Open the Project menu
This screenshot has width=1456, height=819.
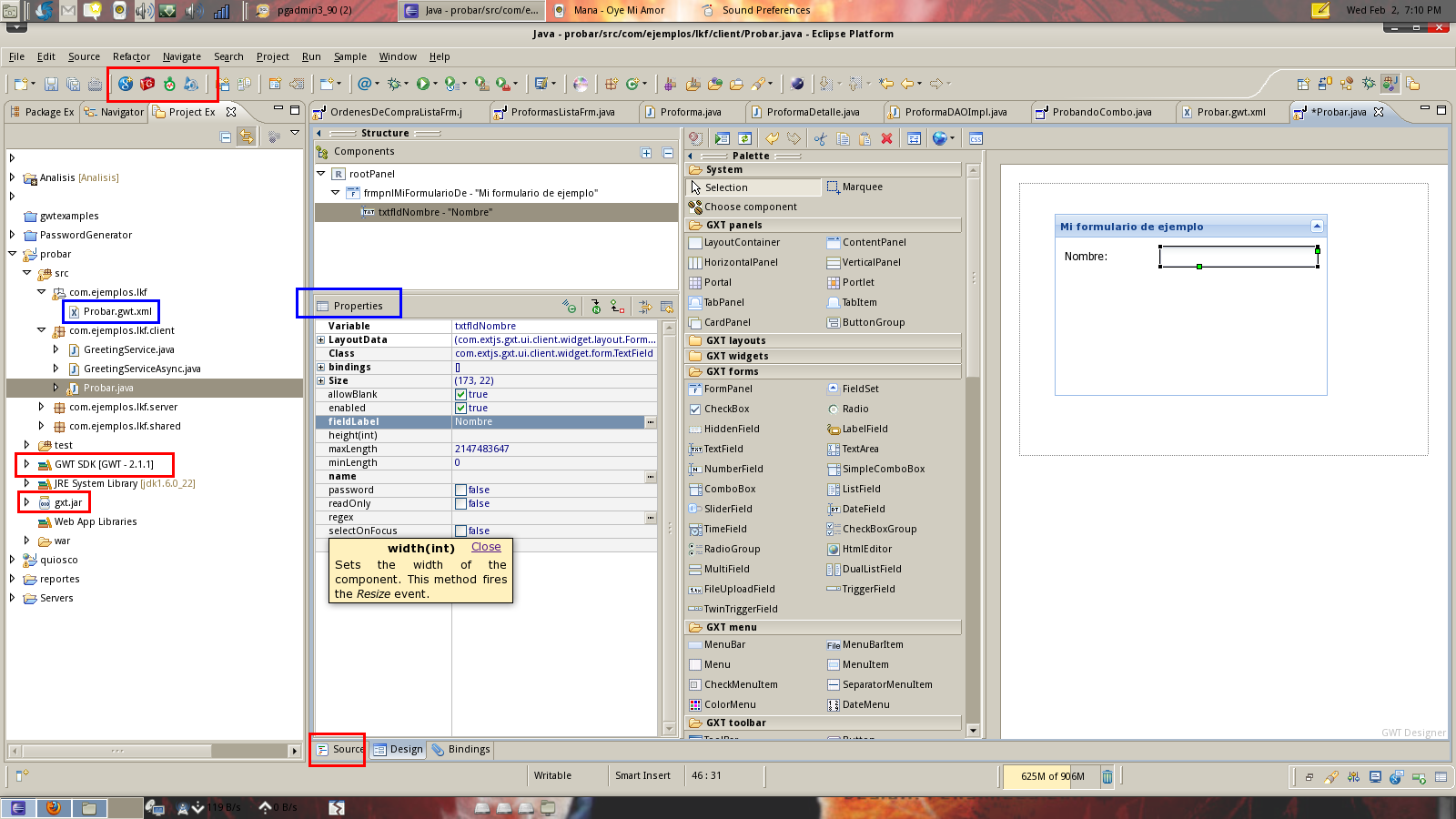tap(272, 56)
